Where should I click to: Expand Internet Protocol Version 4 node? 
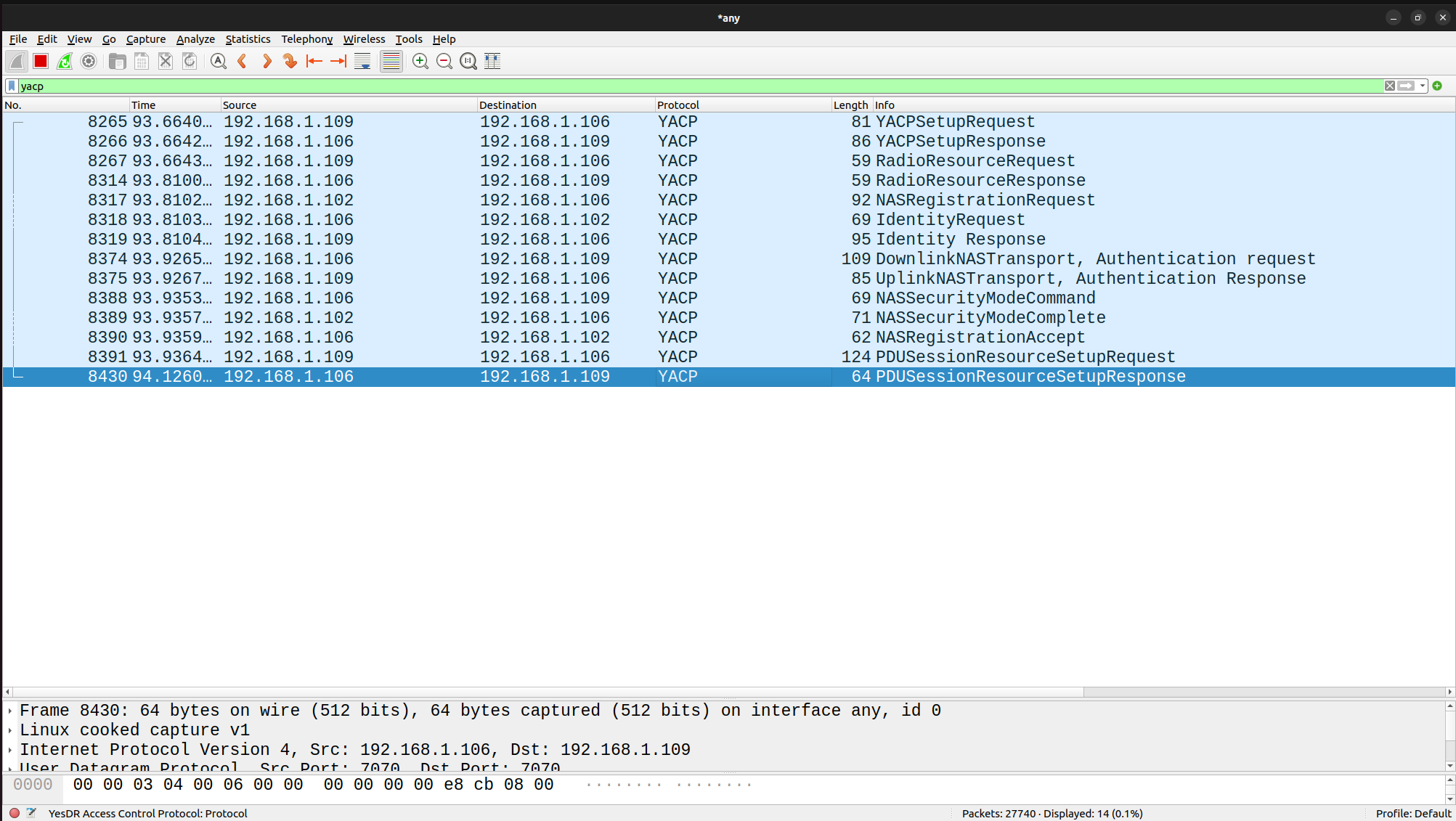pos(10,751)
